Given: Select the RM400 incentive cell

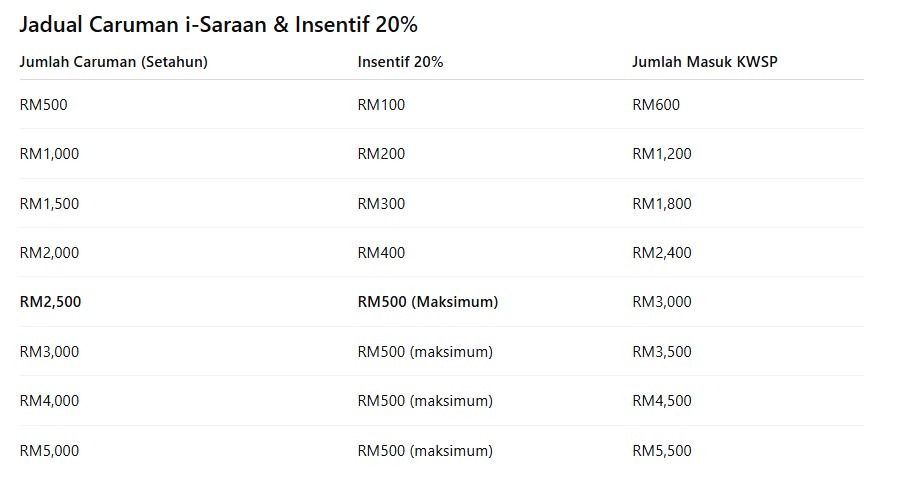Looking at the screenshot, I should 381,253.
